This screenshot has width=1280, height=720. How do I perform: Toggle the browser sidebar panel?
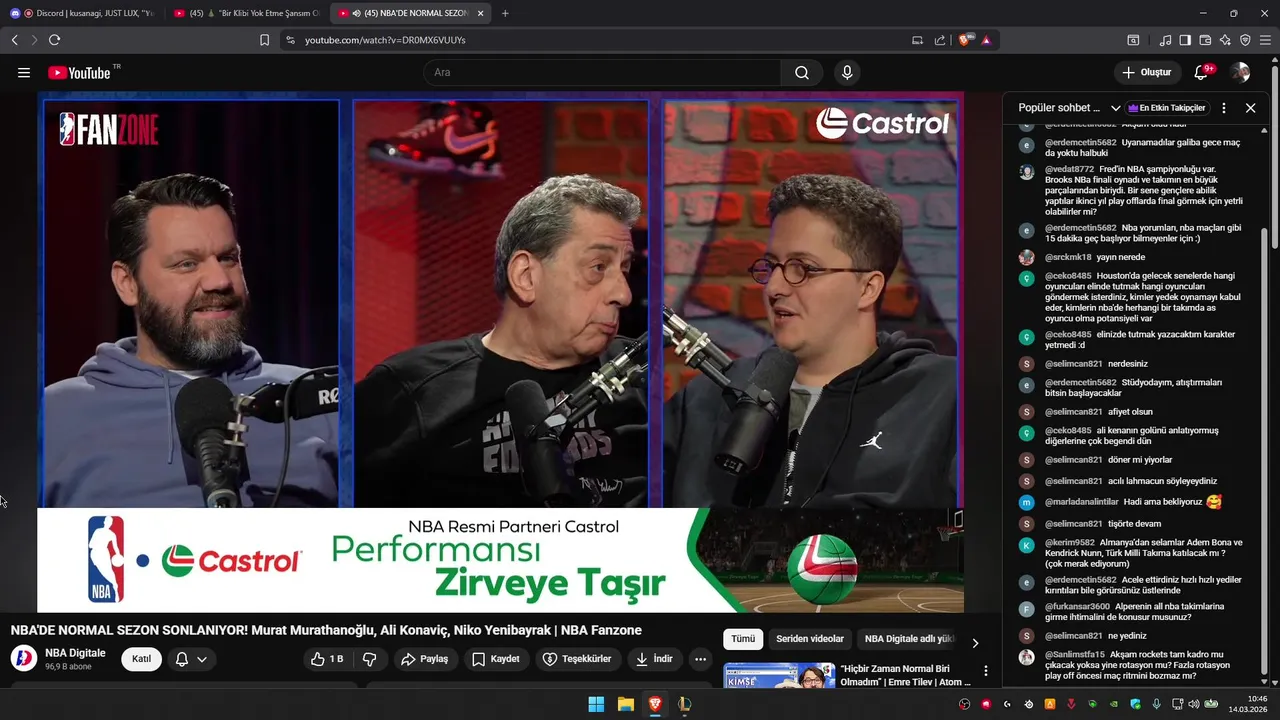(x=1185, y=40)
